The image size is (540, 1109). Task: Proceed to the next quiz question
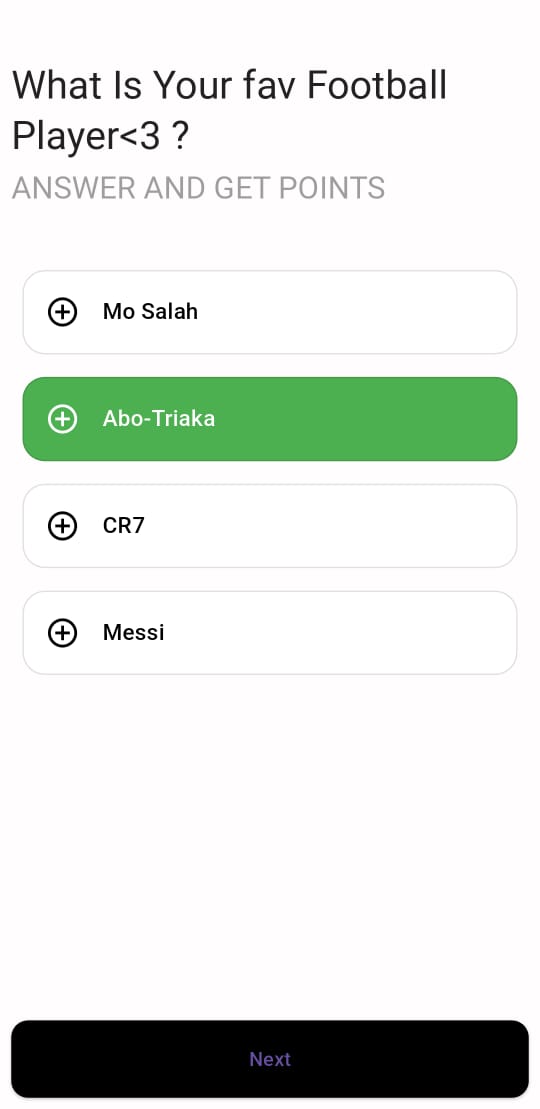[270, 1059]
